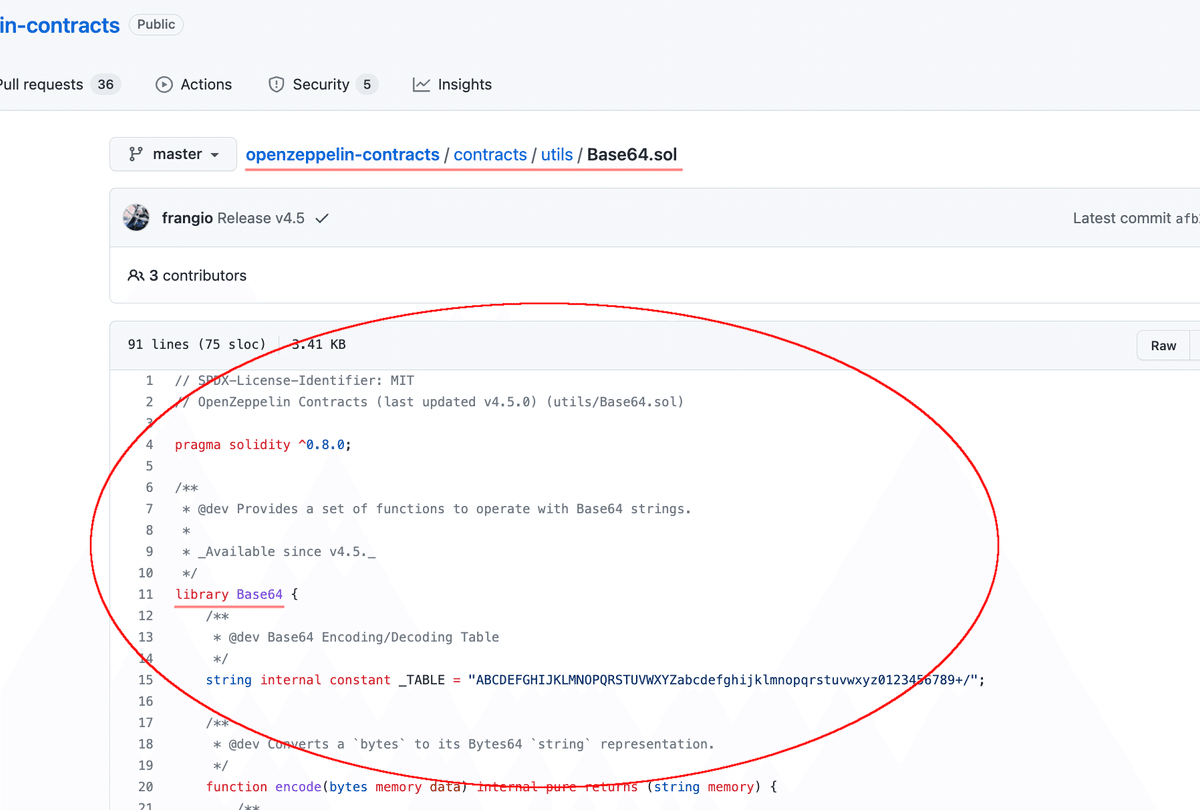Click the 'Base64 Encoding/Decoding Table' comment
The width and height of the screenshot is (1200, 810).
click(356, 637)
